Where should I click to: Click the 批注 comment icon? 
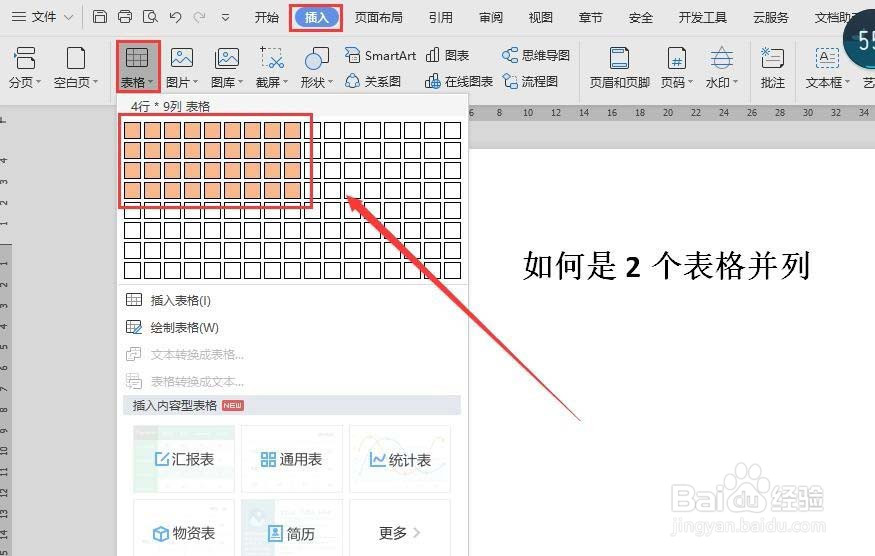click(x=772, y=68)
